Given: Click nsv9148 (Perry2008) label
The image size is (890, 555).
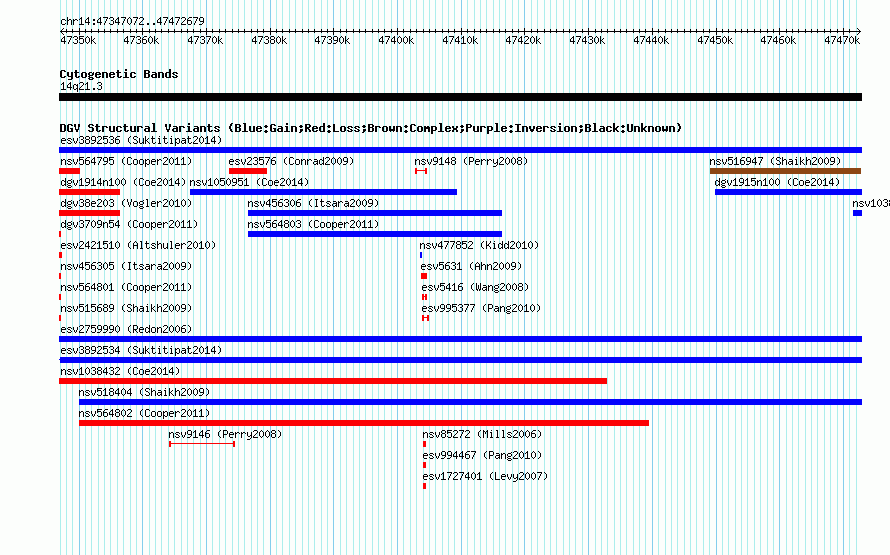Looking at the screenshot, I should click(471, 161).
